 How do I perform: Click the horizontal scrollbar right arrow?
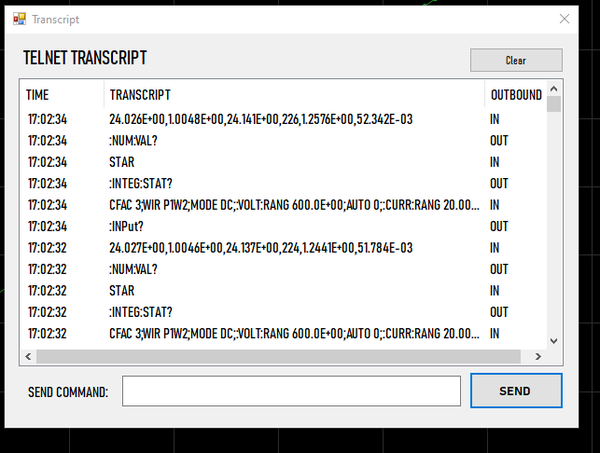point(539,356)
